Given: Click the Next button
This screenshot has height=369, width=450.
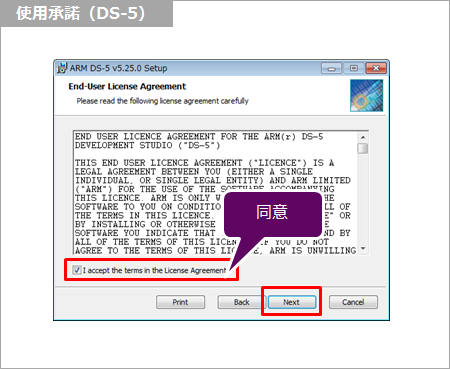Looking at the screenshot, I should click(x=292, y=302).
